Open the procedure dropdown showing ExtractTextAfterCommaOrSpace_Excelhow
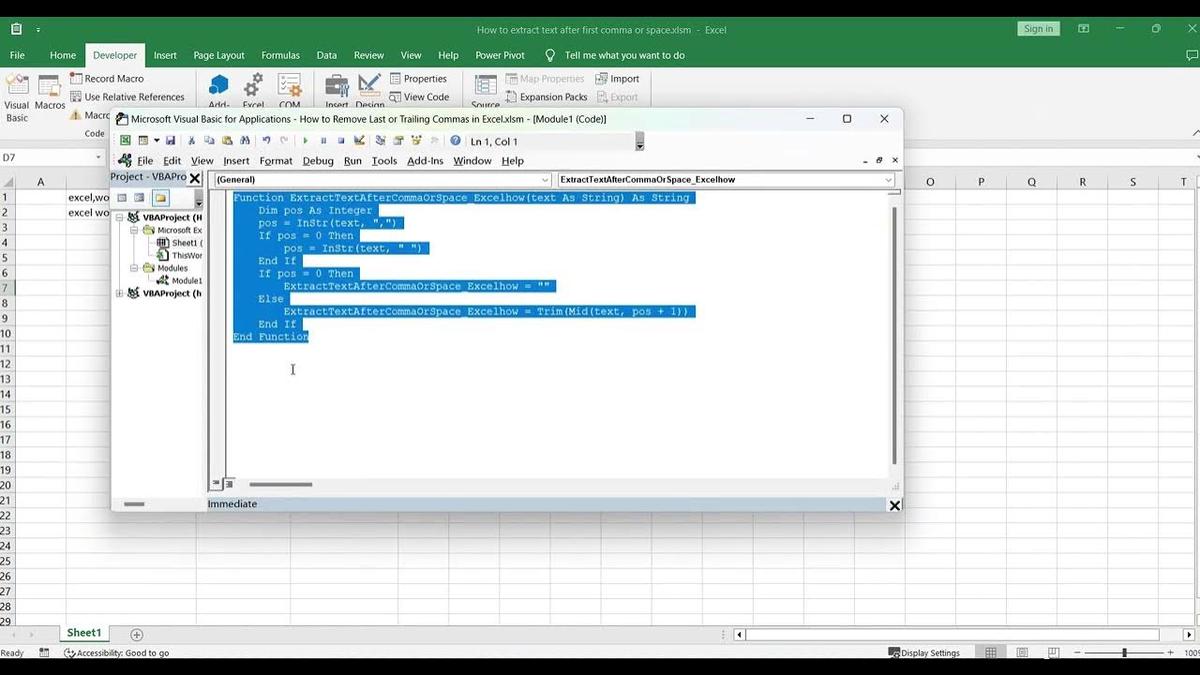Viewport: 1200px width, 675px height. click(886, 180)
